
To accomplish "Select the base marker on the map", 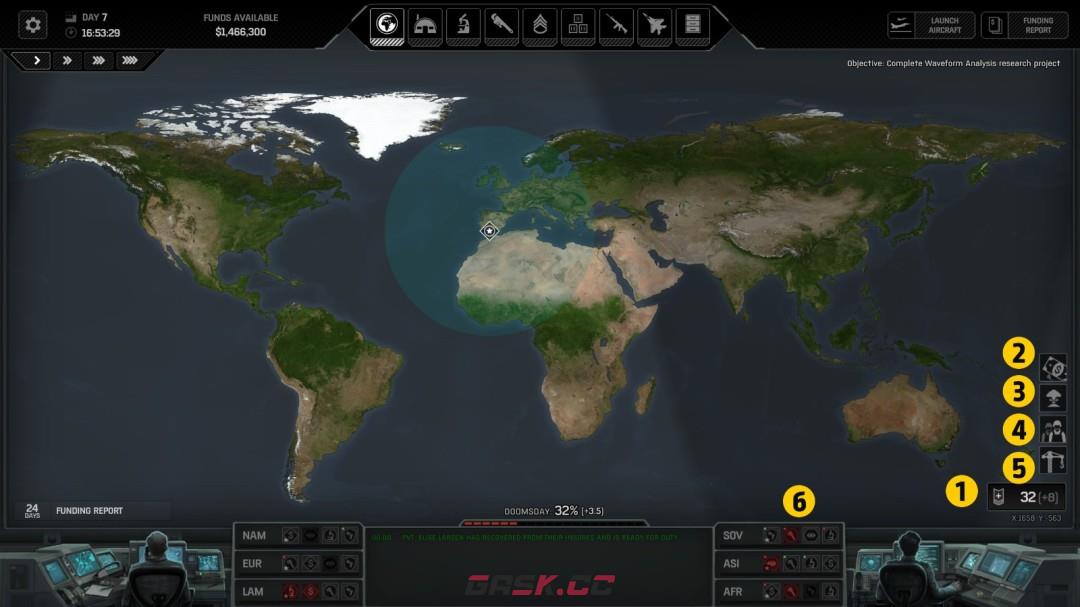I will coord(489,231).
